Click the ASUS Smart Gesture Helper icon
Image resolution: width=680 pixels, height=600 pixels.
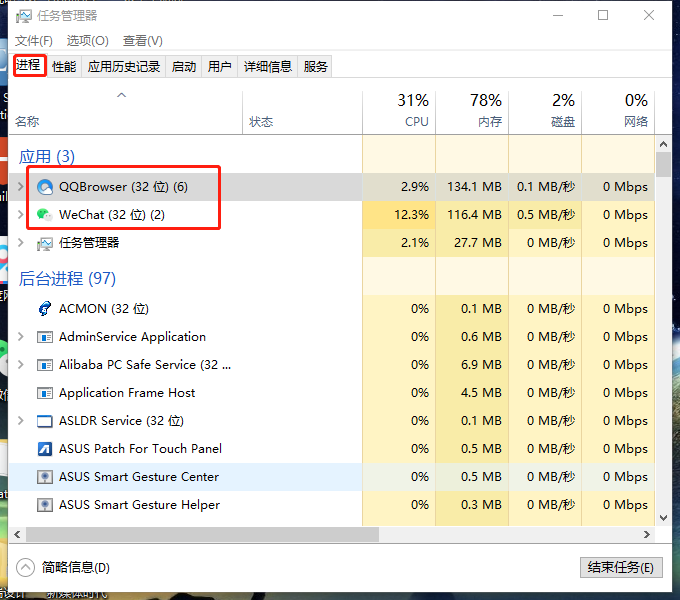tap(45, 505)
